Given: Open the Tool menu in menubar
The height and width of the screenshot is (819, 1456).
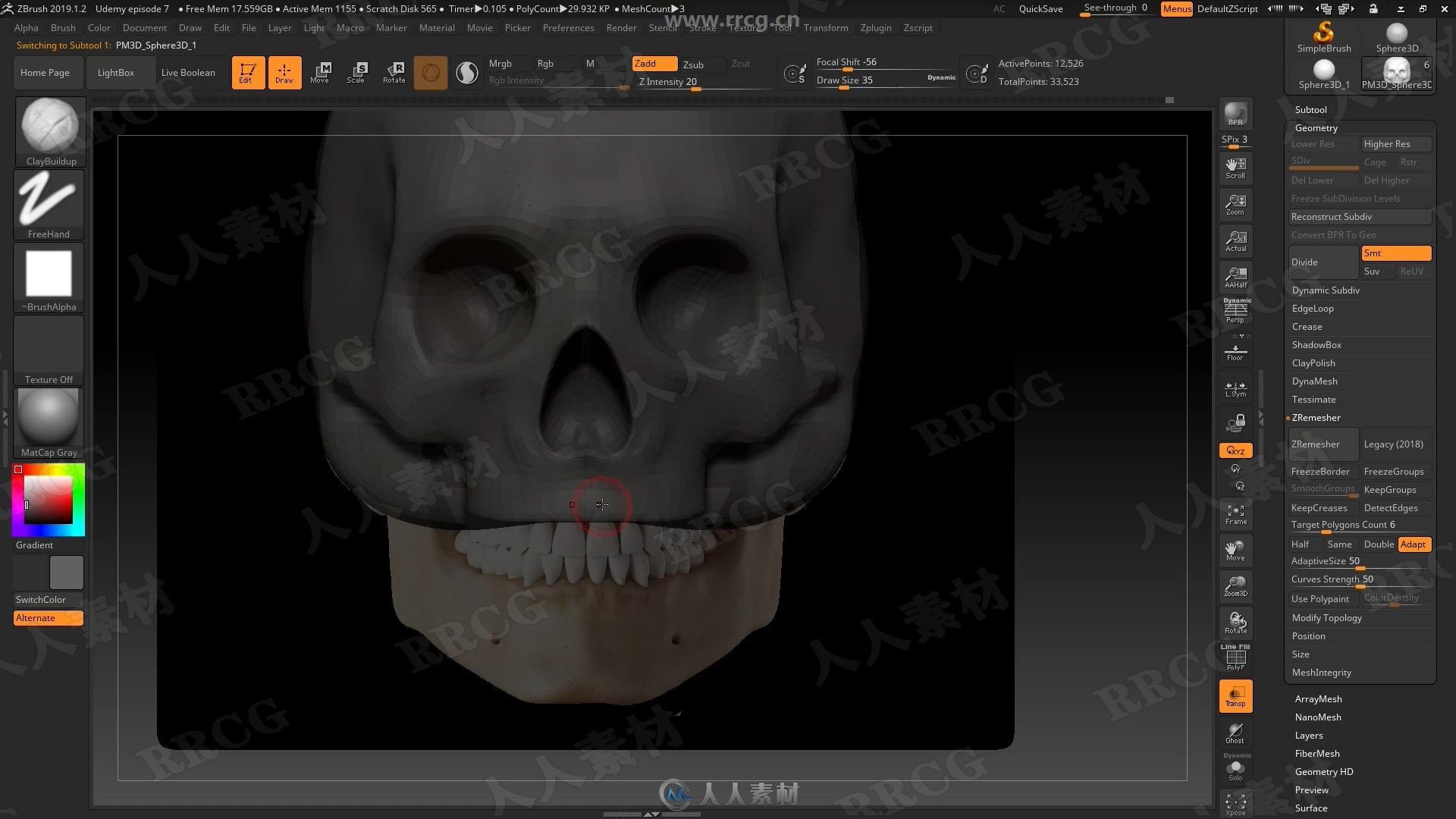Looking at the screenshot, I should 781,27.
